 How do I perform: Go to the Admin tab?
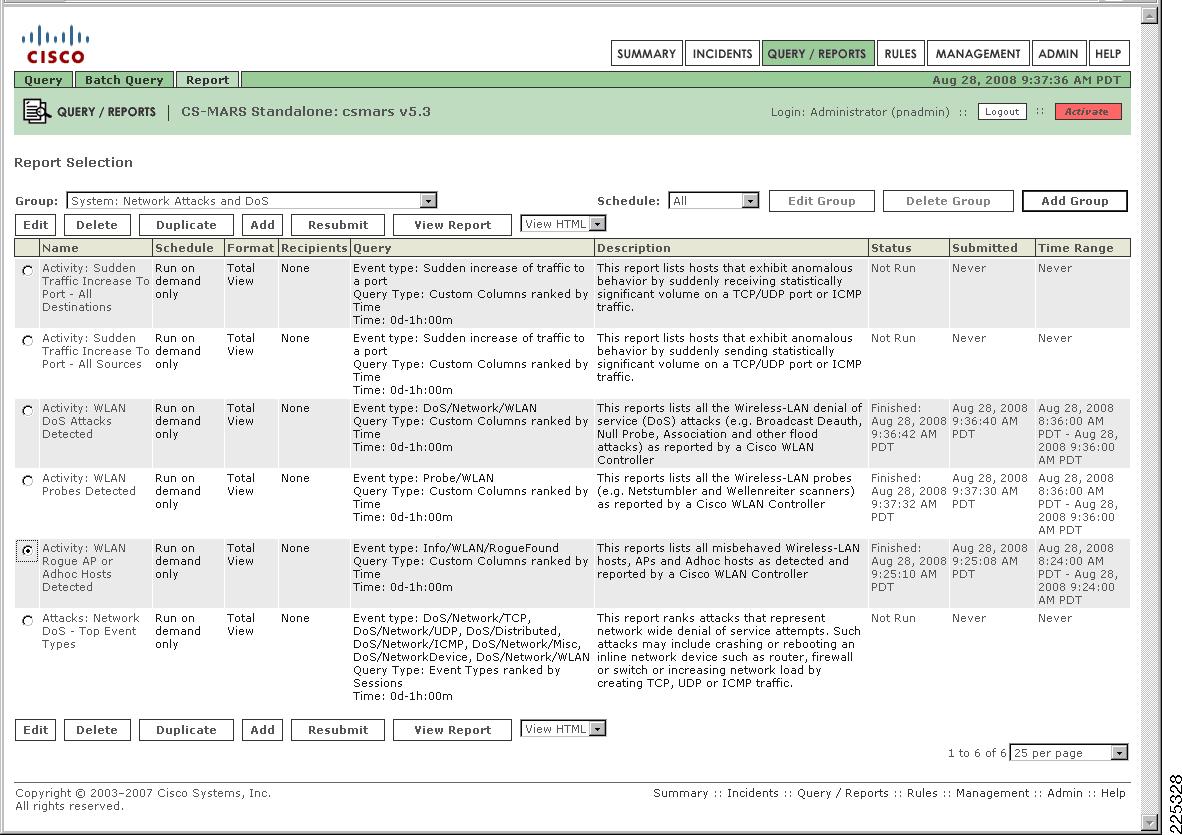(1058, 54)
